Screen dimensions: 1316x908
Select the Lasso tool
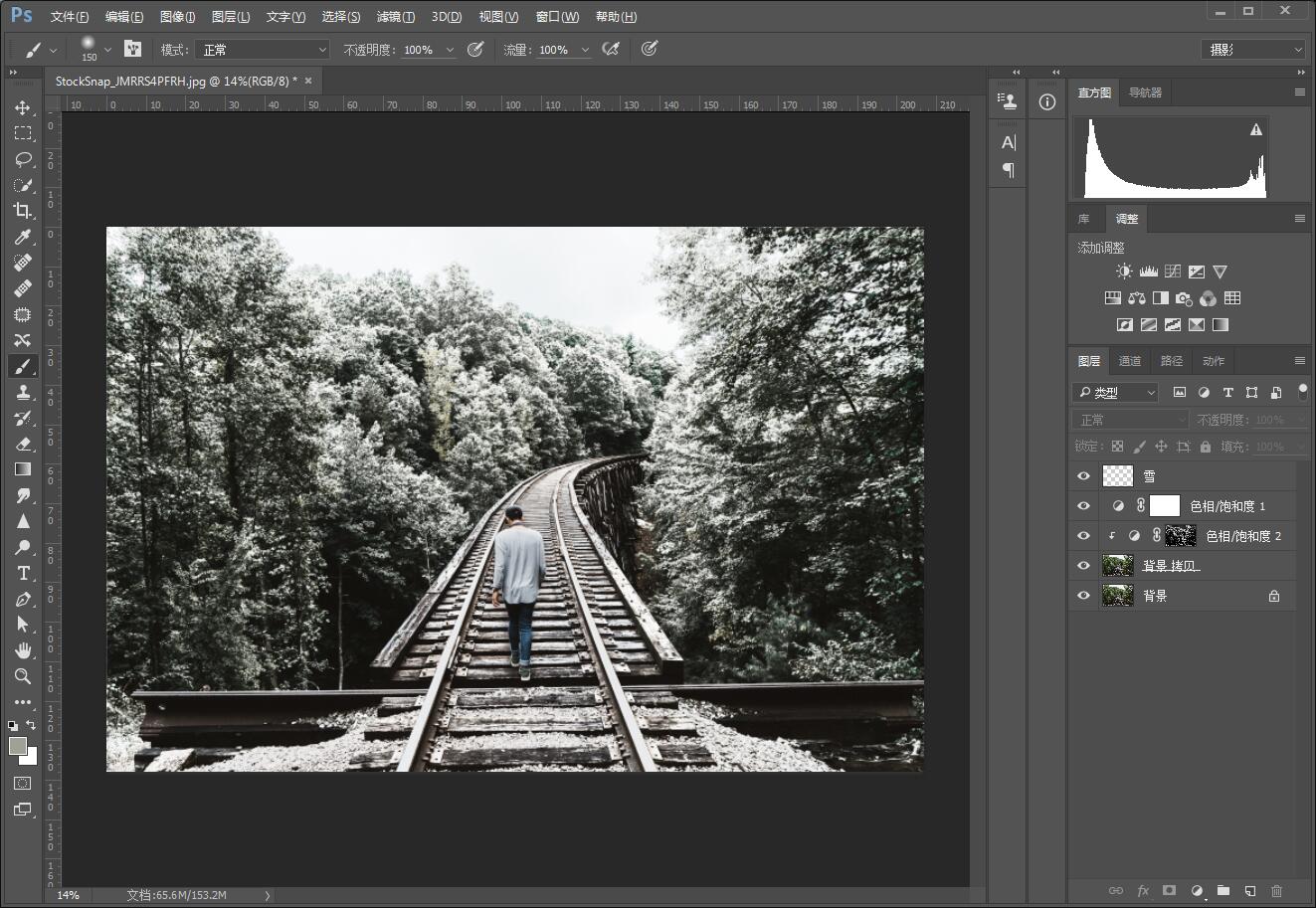22,159
